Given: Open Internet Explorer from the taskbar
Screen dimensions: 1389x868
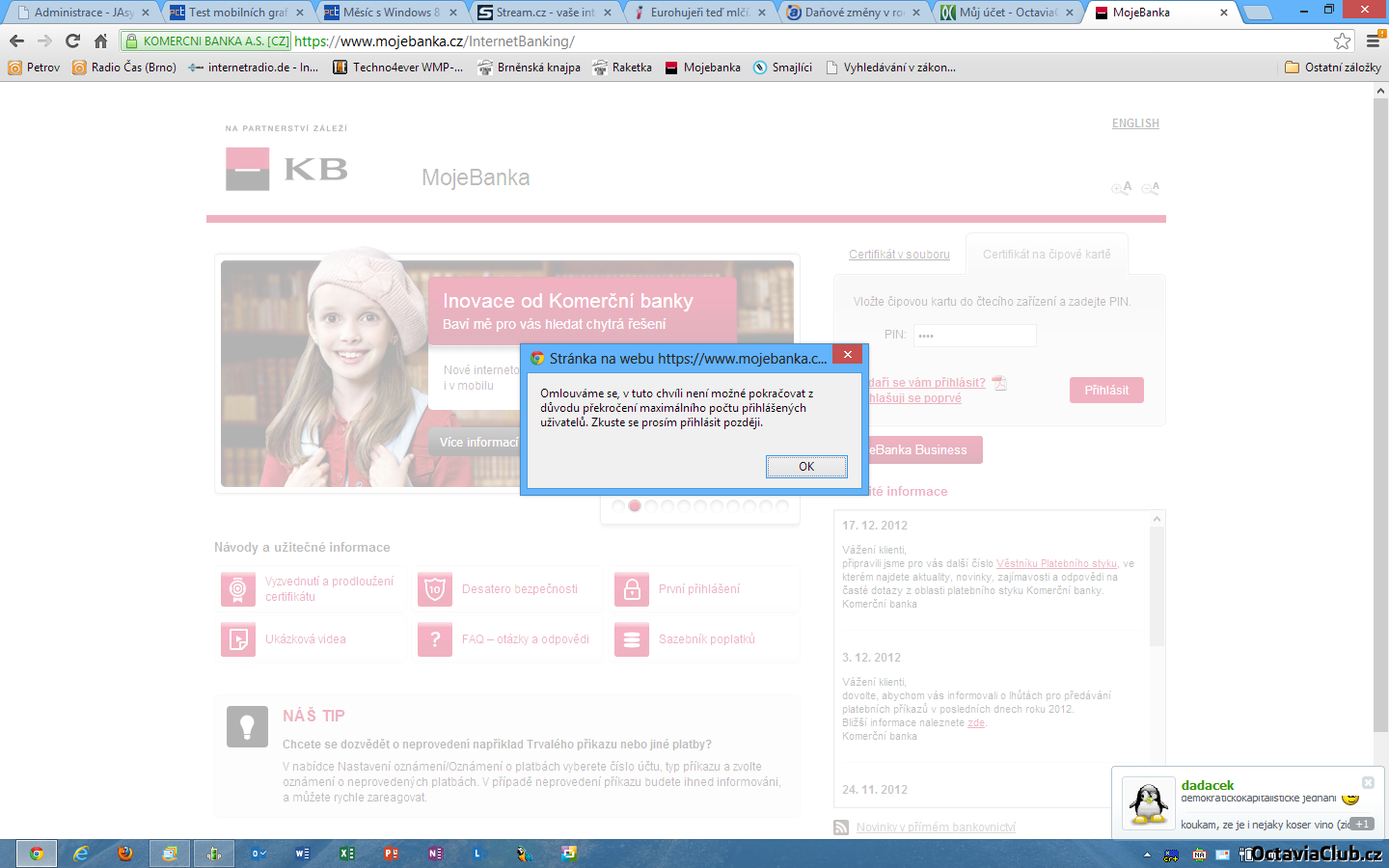Looking at the screenshot, I should [x=81, y=854].
